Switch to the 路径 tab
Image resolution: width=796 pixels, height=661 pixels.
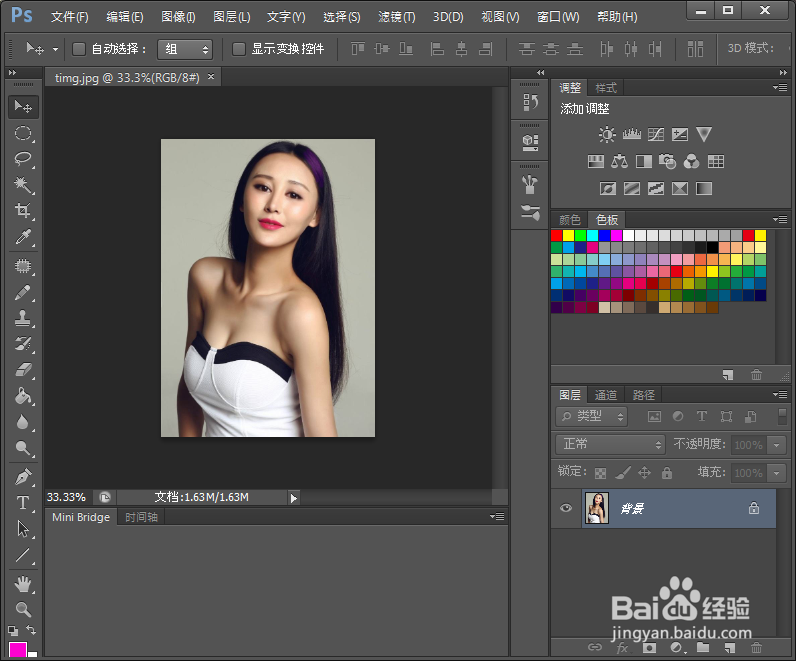[x=644, y=395]
